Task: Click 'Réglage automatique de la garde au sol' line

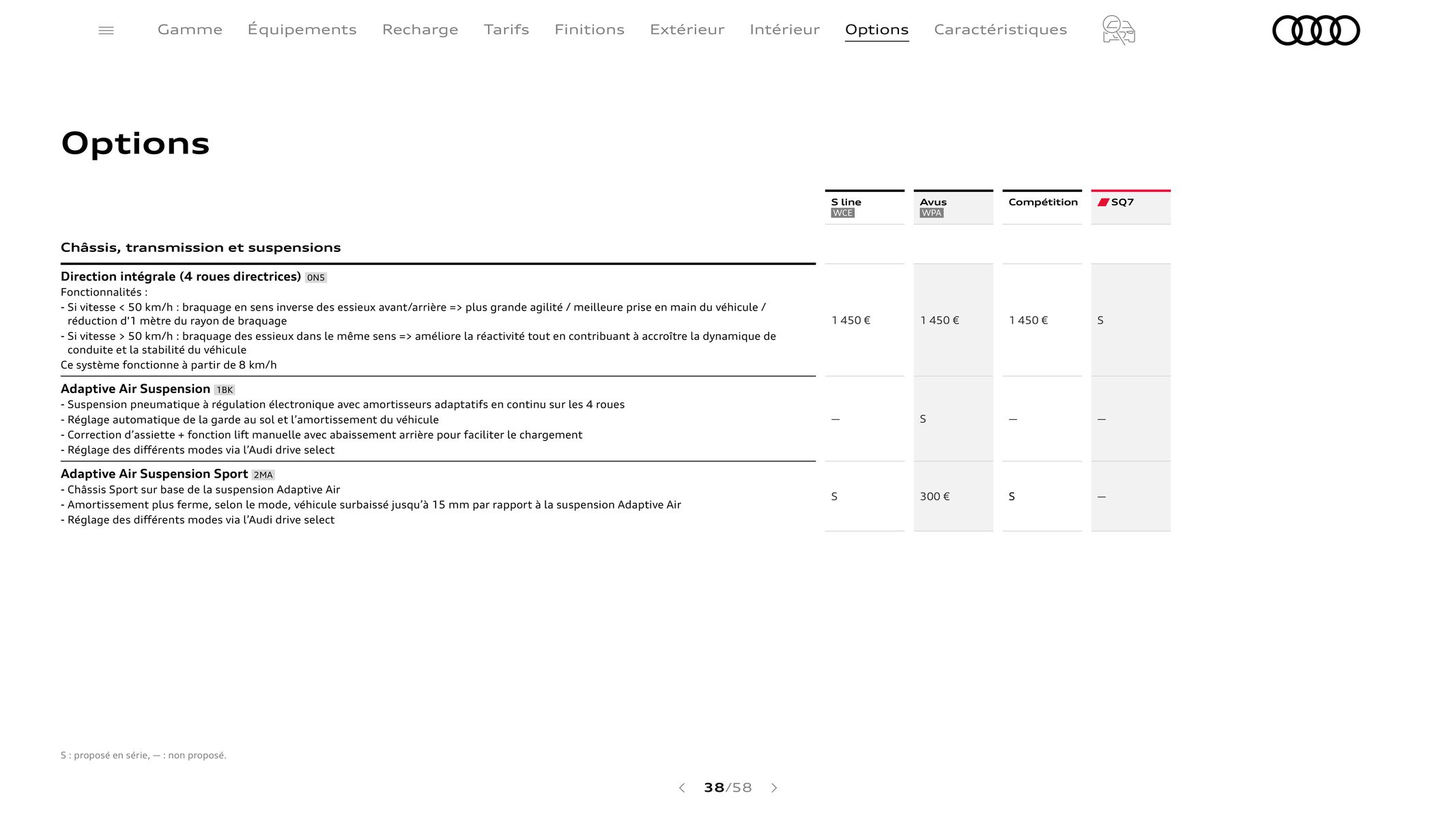Action: pyautogui.click(x=250, y=420)
